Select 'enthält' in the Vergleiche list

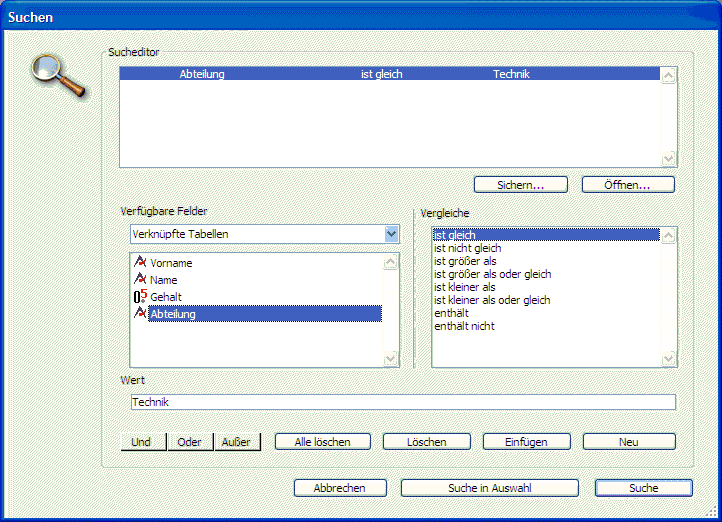[x=452, y=313]
